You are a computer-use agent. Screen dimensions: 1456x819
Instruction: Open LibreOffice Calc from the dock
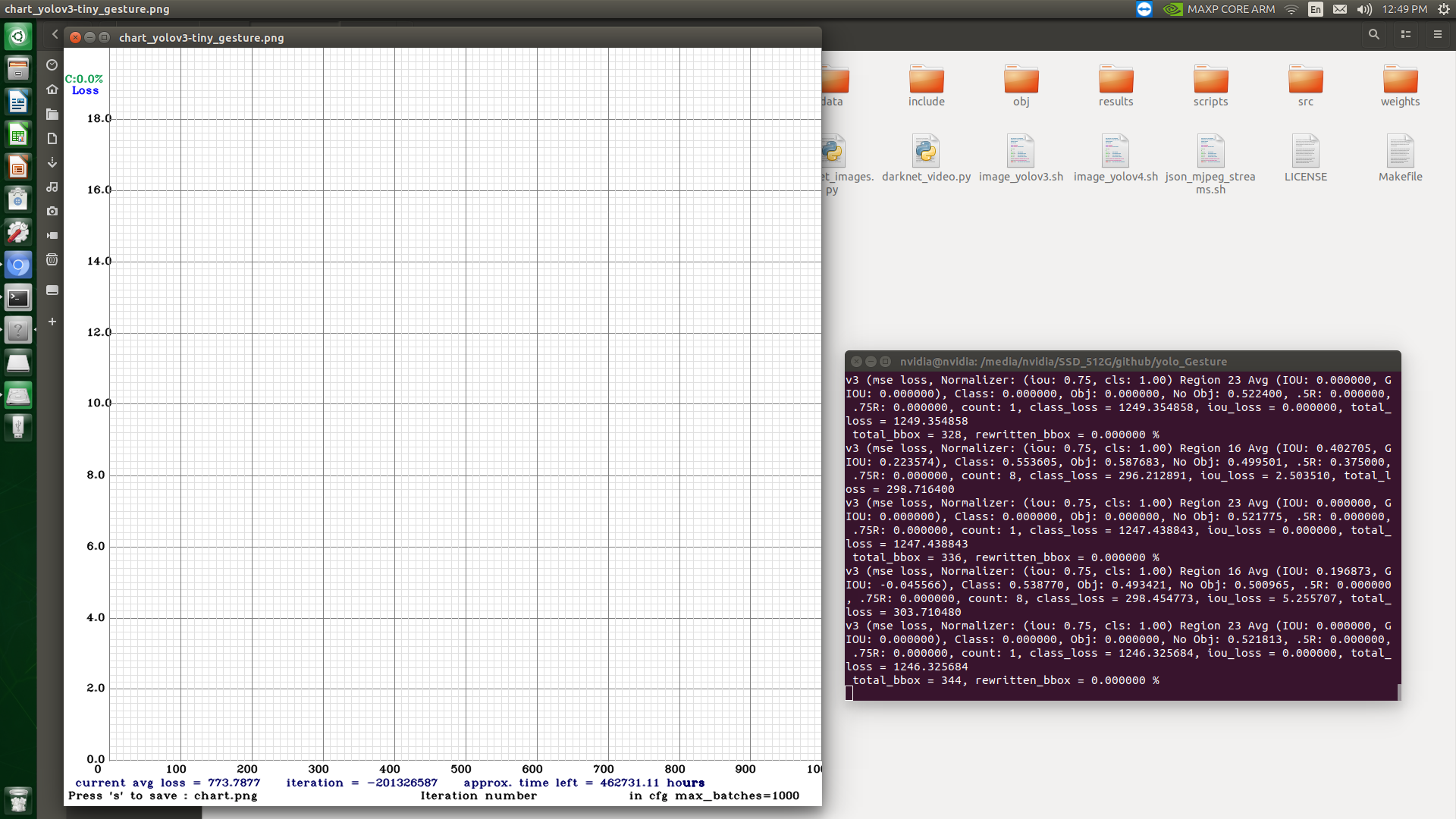[18, 134]
